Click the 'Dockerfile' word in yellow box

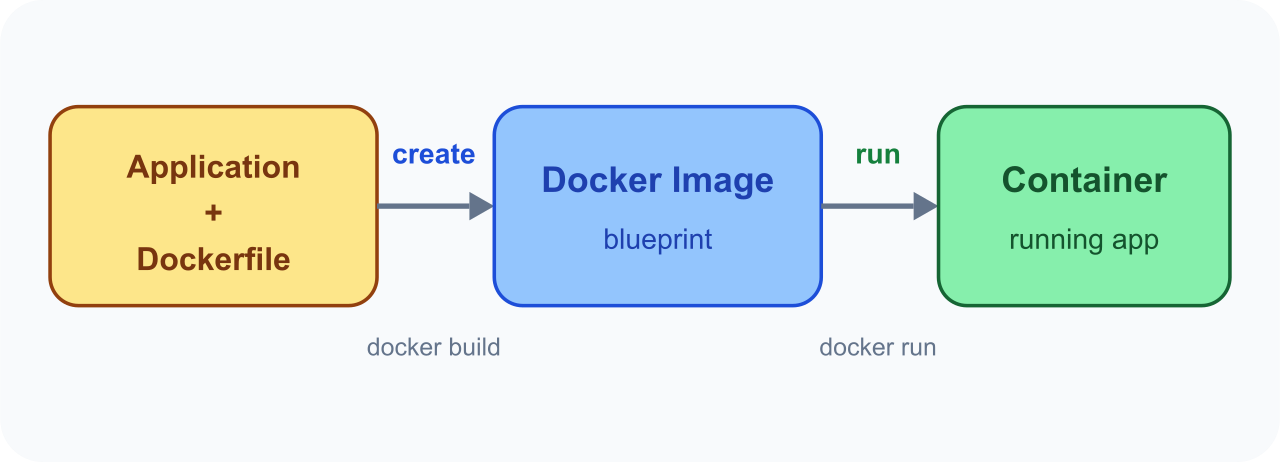point(214,259)
